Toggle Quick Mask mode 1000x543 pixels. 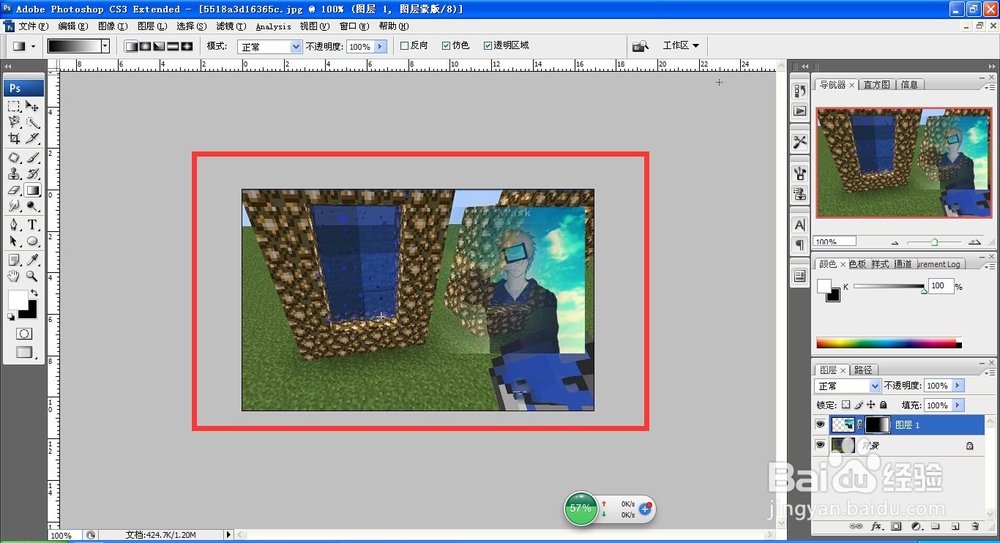pos(24,334)
